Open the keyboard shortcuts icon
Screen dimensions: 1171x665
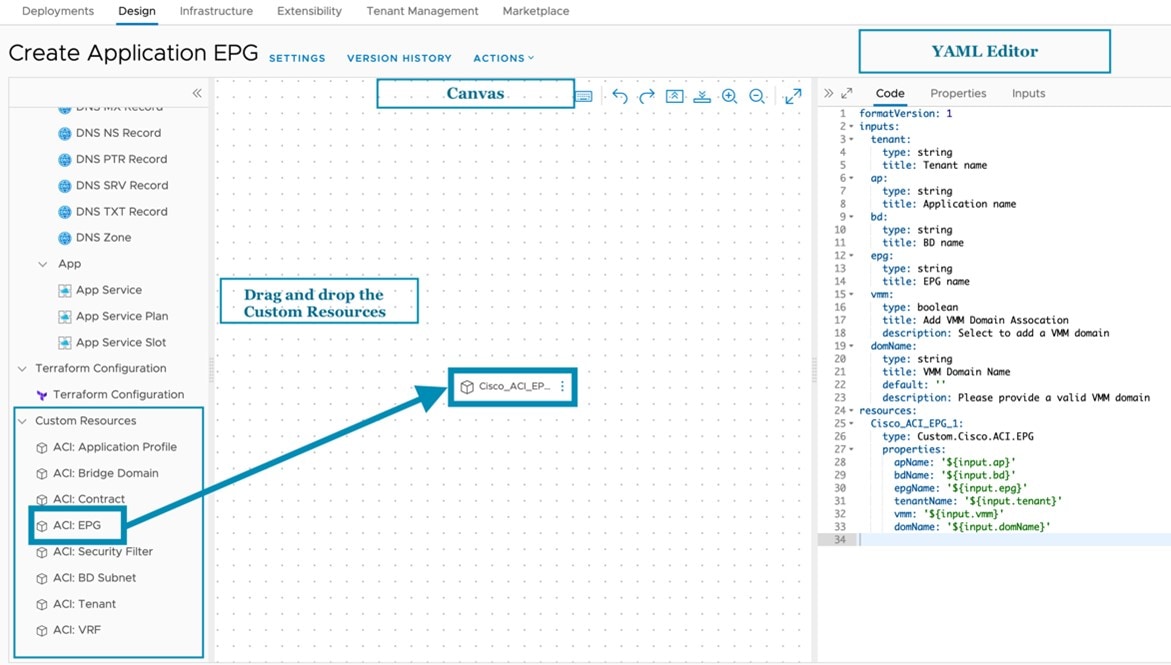[584, 96]
